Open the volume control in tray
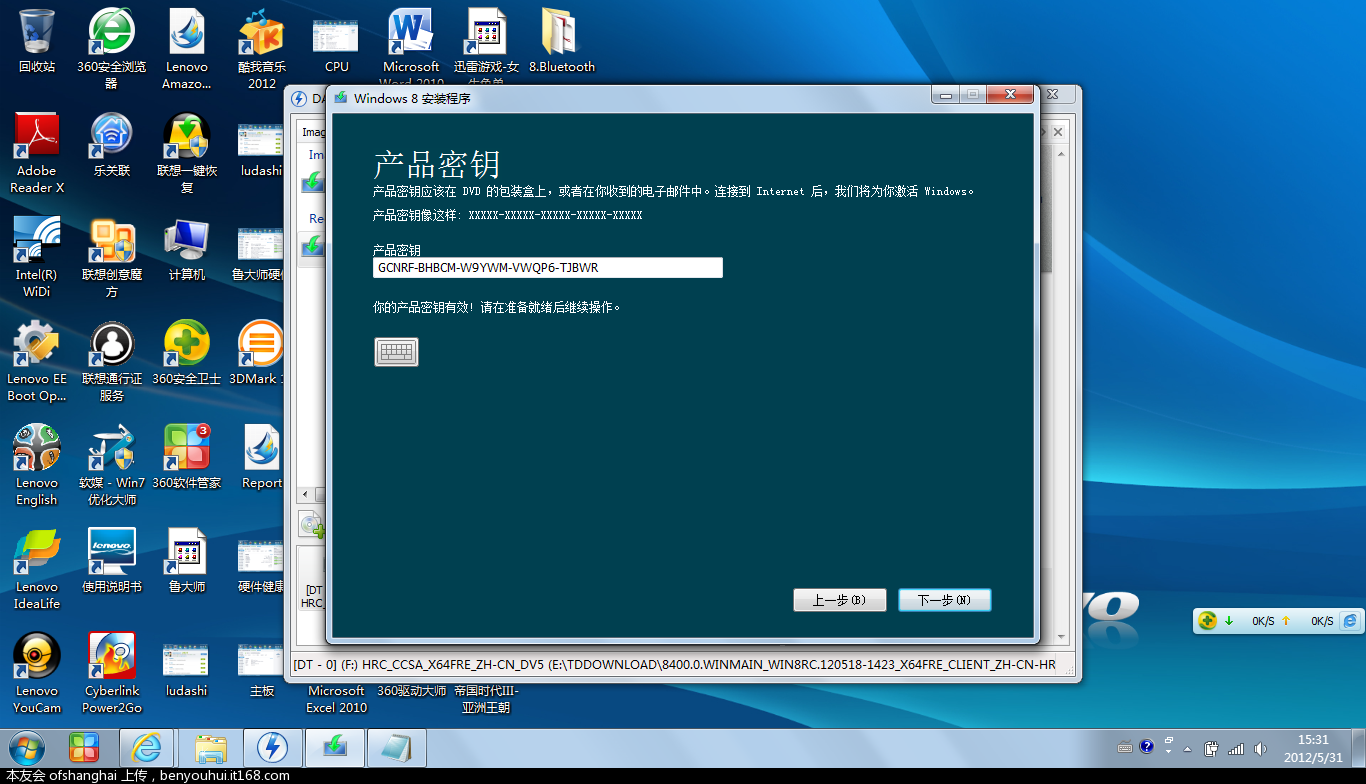This screenshot has height=784, width=1366. pyautogui.click(x=1260, y=748)
